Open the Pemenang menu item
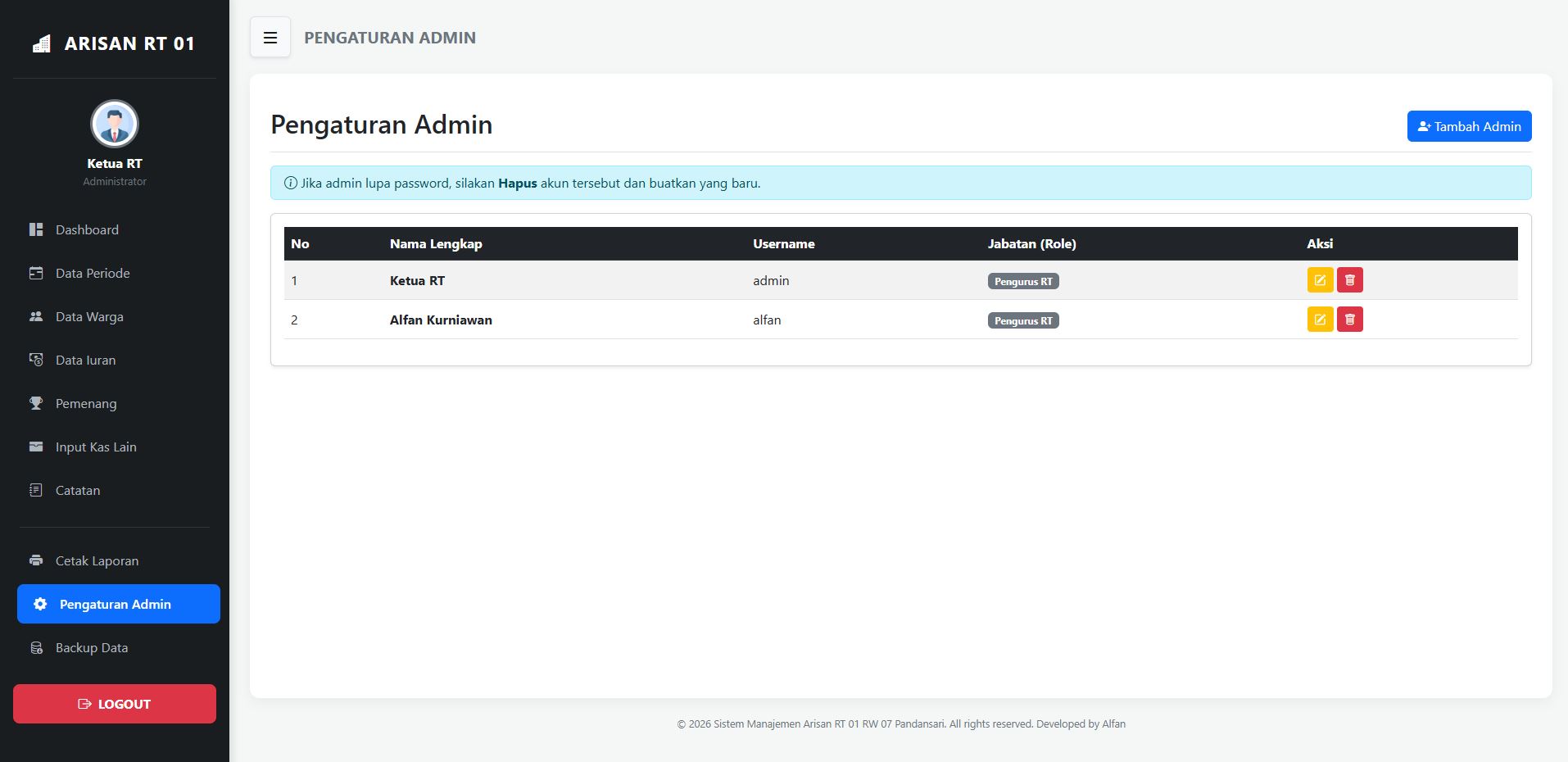The image size is (1568, 762). [86, 404]
